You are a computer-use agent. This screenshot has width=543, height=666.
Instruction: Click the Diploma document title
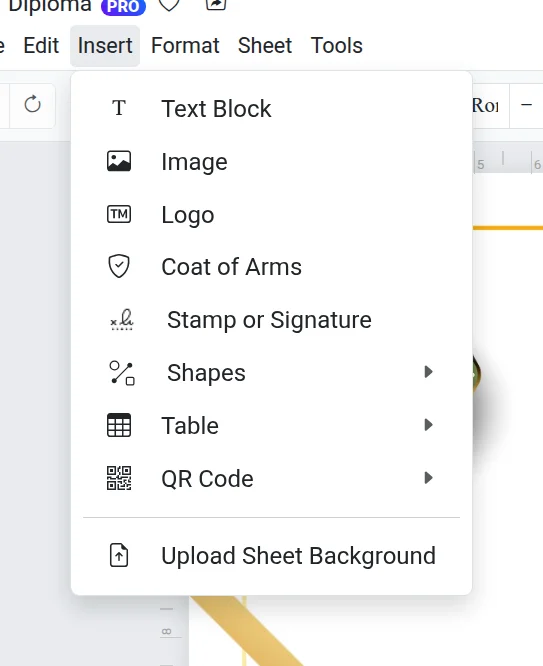(50, 6)
